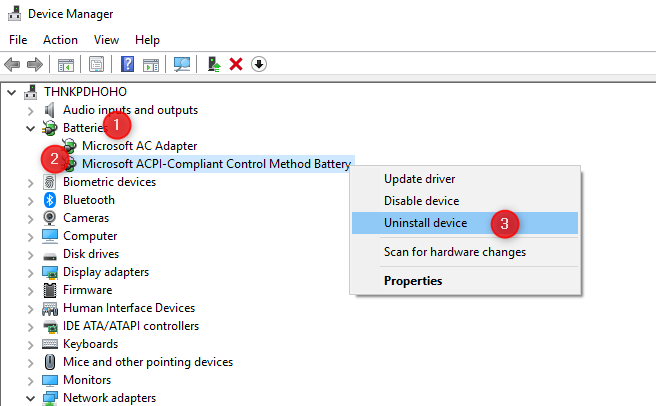The height and width of the screenshot is (406, 656).
Task: Collapse the Batteries category chevron
Action: pyautogui.click(x=31, y=128)
